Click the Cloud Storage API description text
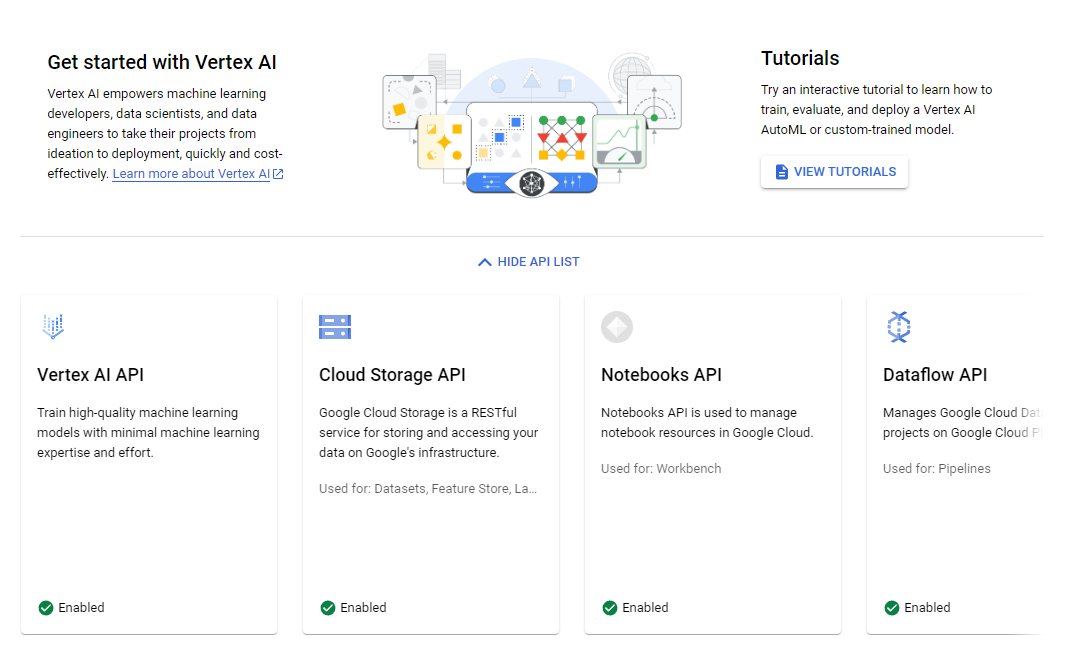The image size is (1089, 650). 429,433
